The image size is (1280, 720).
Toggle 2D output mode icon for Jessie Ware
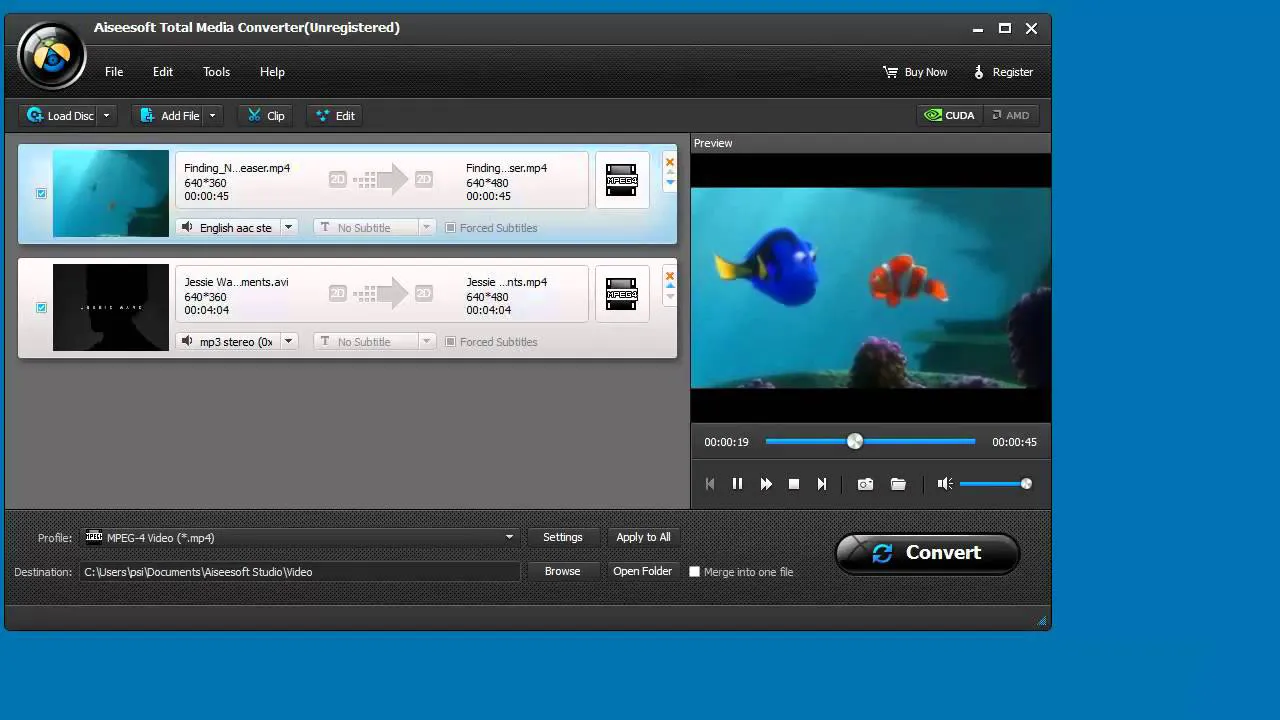[423, 294]
